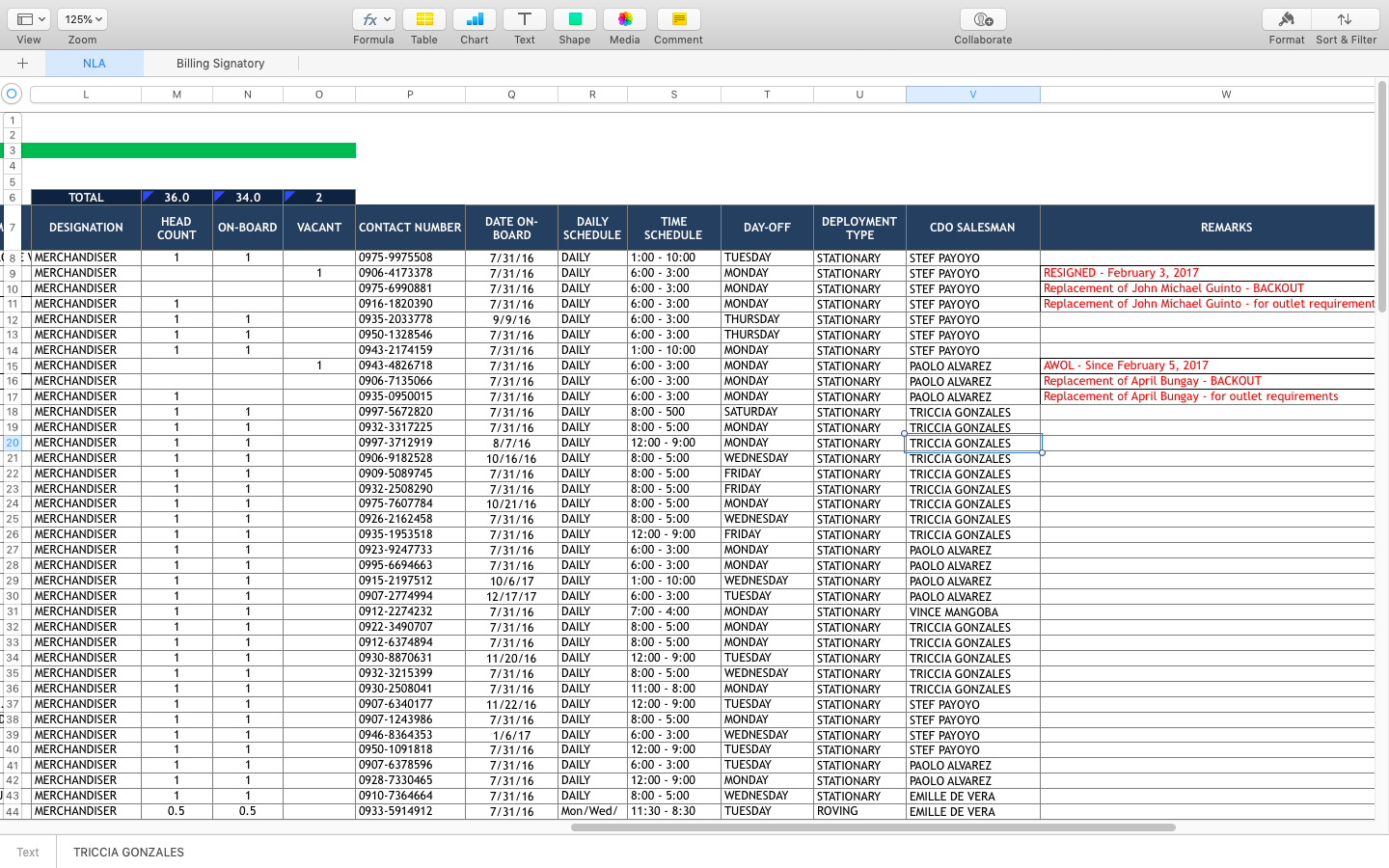Click the HEAD COUNT header cell
The width and height of the screenshot is (1389, 868).
click(x=177, y=228)
